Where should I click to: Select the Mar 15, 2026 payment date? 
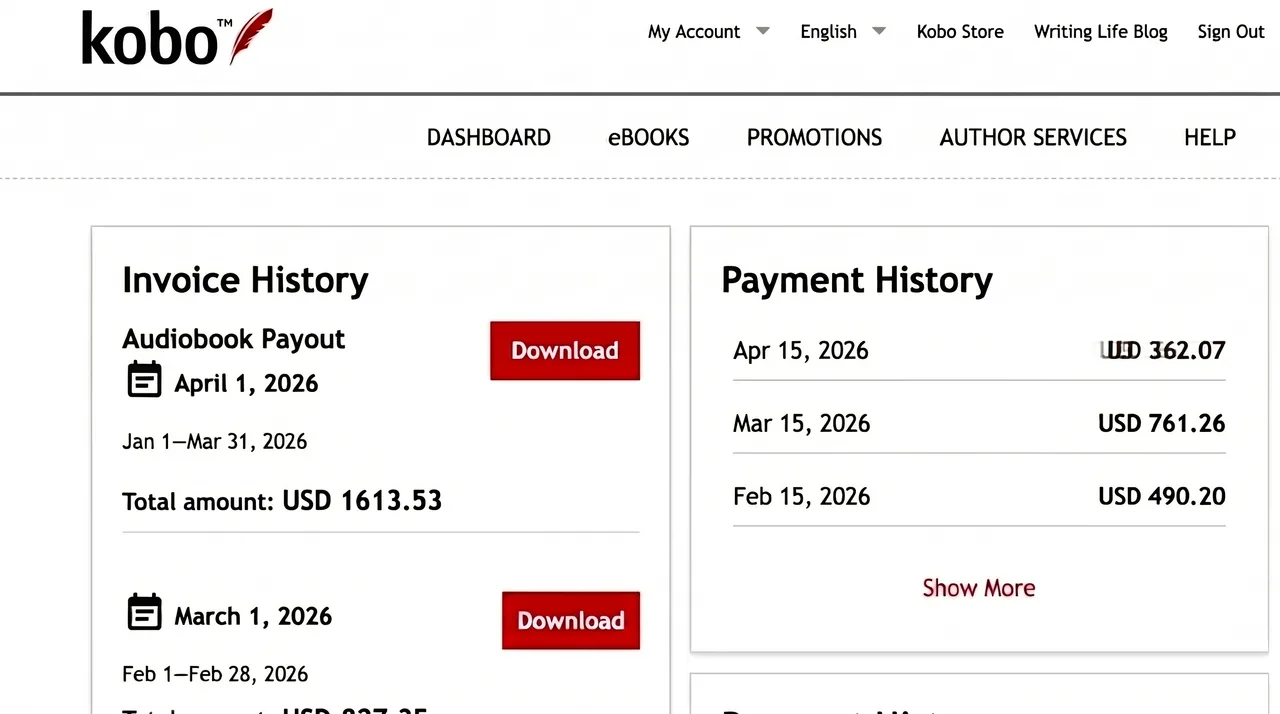pos(802,424)
